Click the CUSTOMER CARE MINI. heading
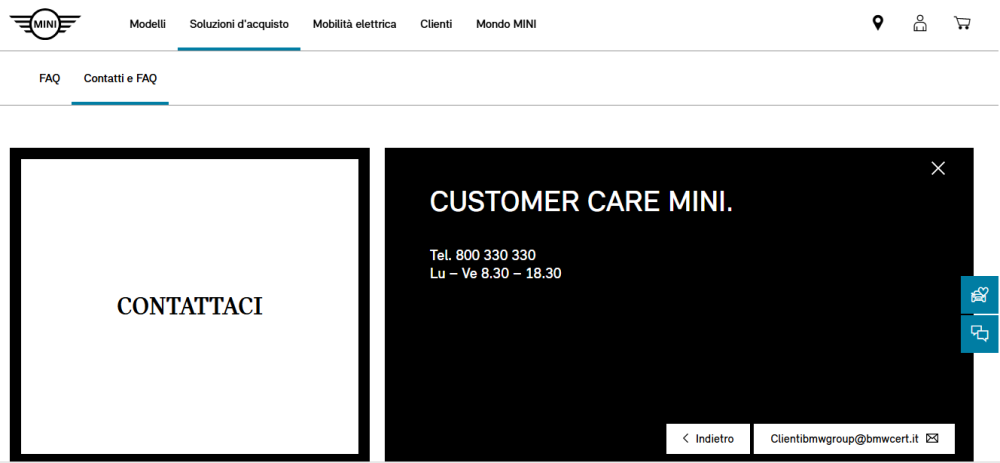Screen dimensions: 1000x463 [x=582, y=202]
